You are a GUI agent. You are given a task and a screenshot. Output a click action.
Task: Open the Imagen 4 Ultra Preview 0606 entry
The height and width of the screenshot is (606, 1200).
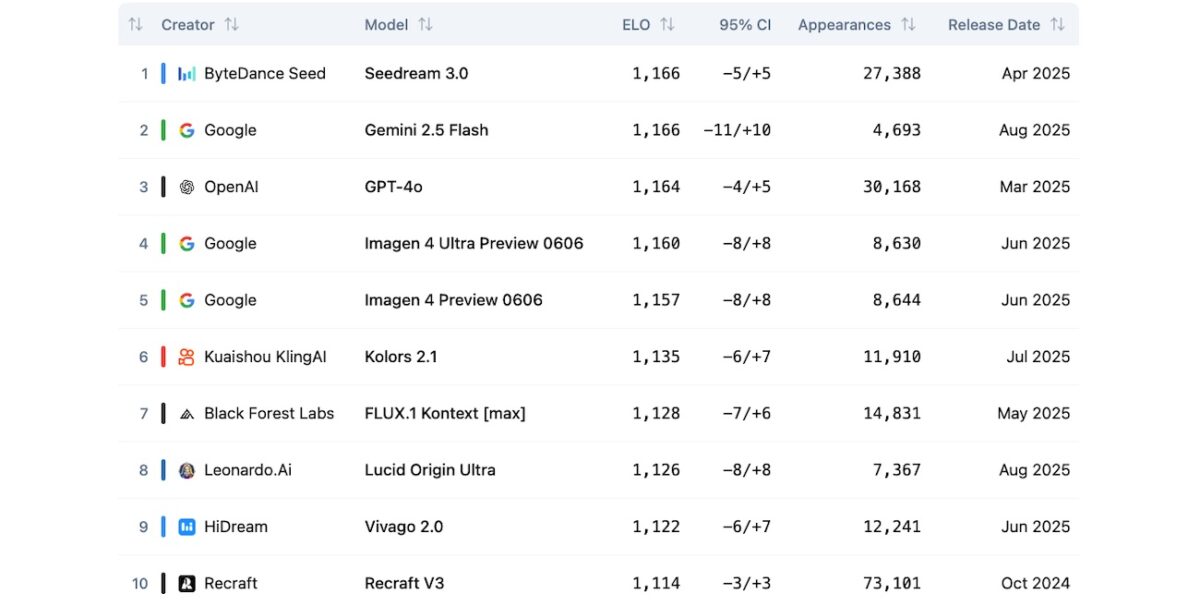(x=473, y=243)
